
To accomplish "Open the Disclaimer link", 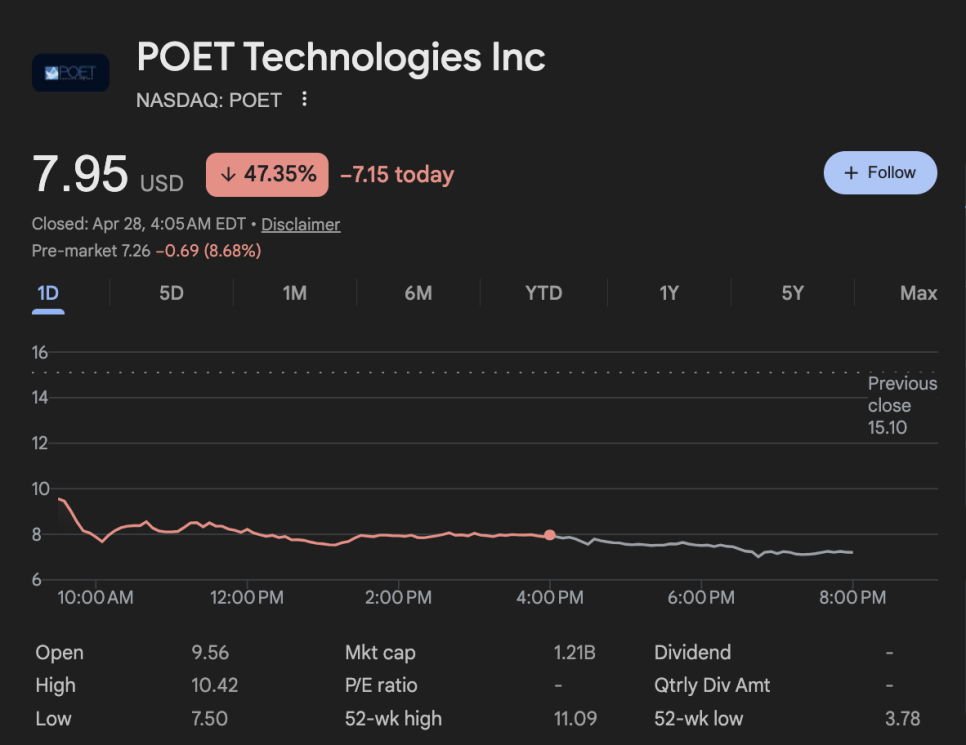I will tap(301, 225).
